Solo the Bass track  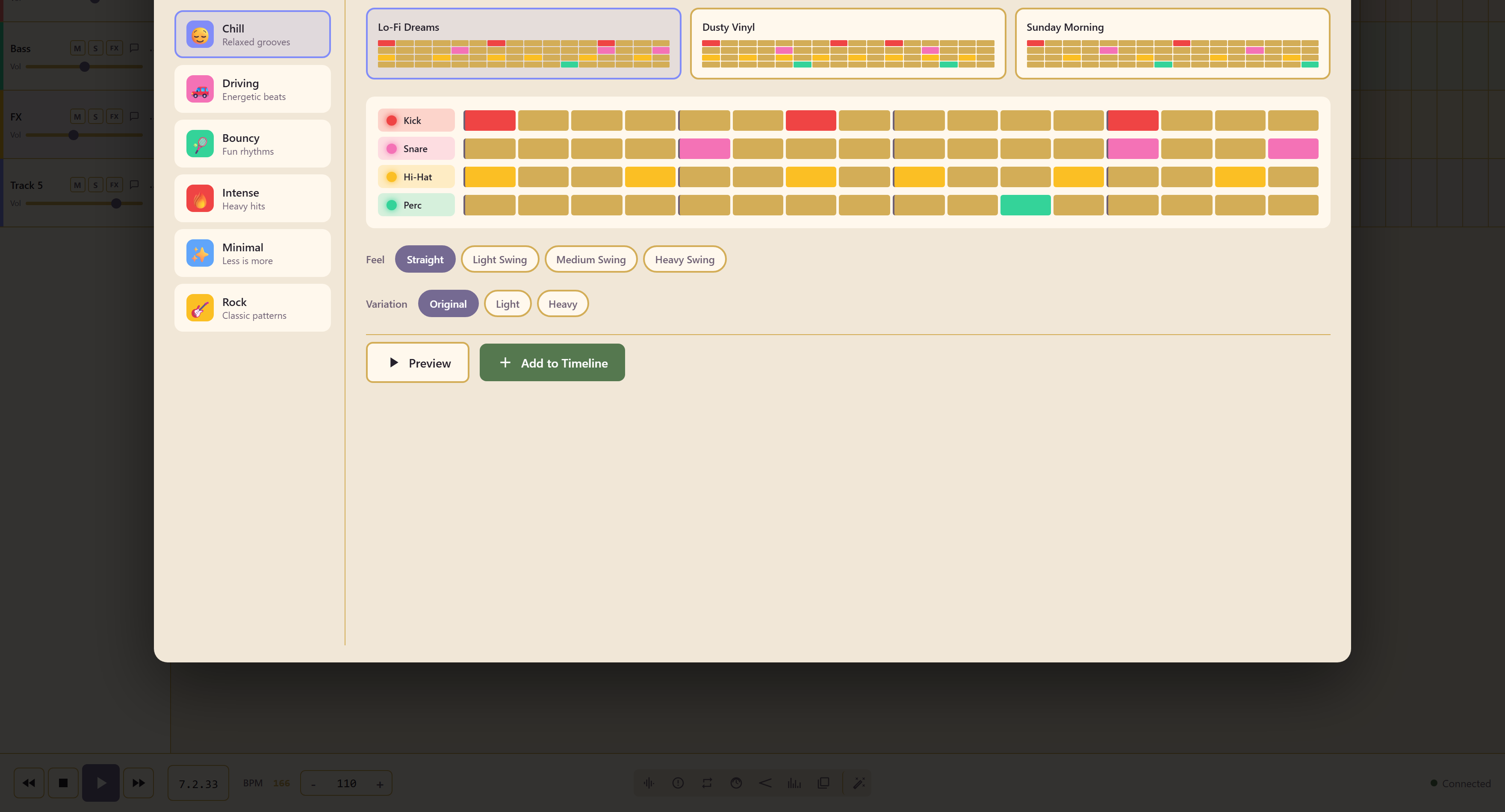(x=96, y=48)
